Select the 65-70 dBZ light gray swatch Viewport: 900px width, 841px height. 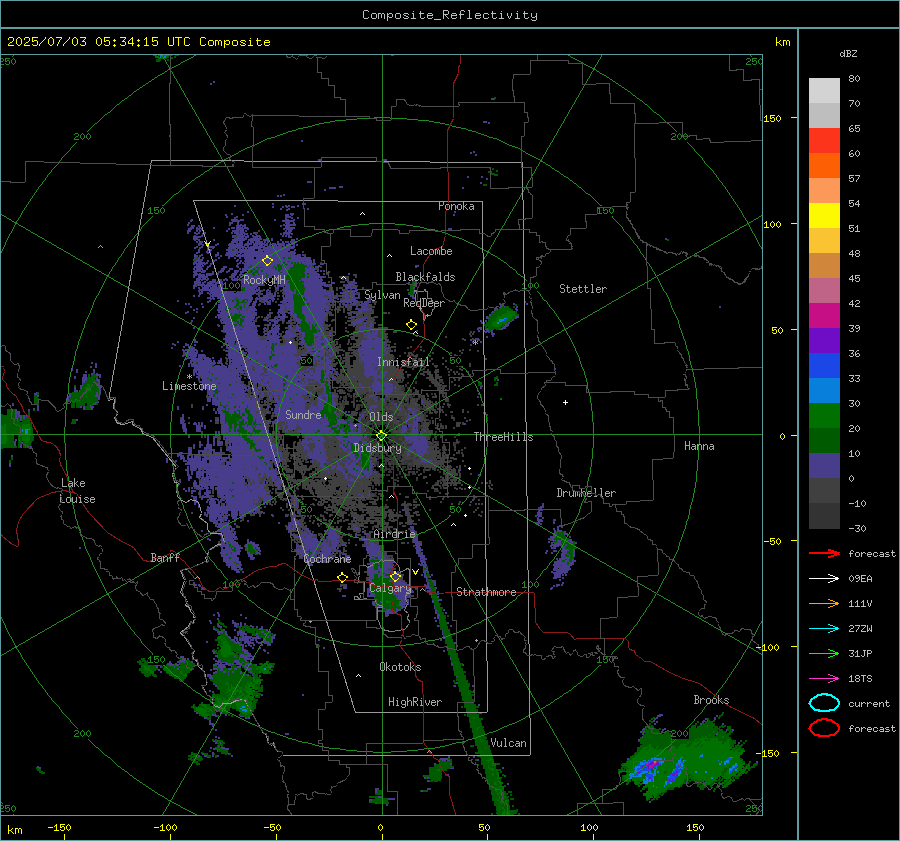(x=824, y=115)
